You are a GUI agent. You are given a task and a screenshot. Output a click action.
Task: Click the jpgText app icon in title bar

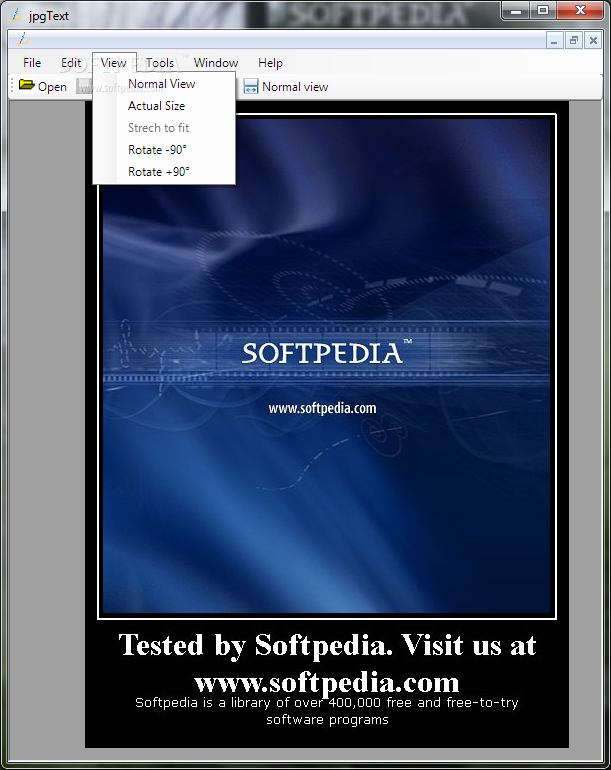pos(17,15)
